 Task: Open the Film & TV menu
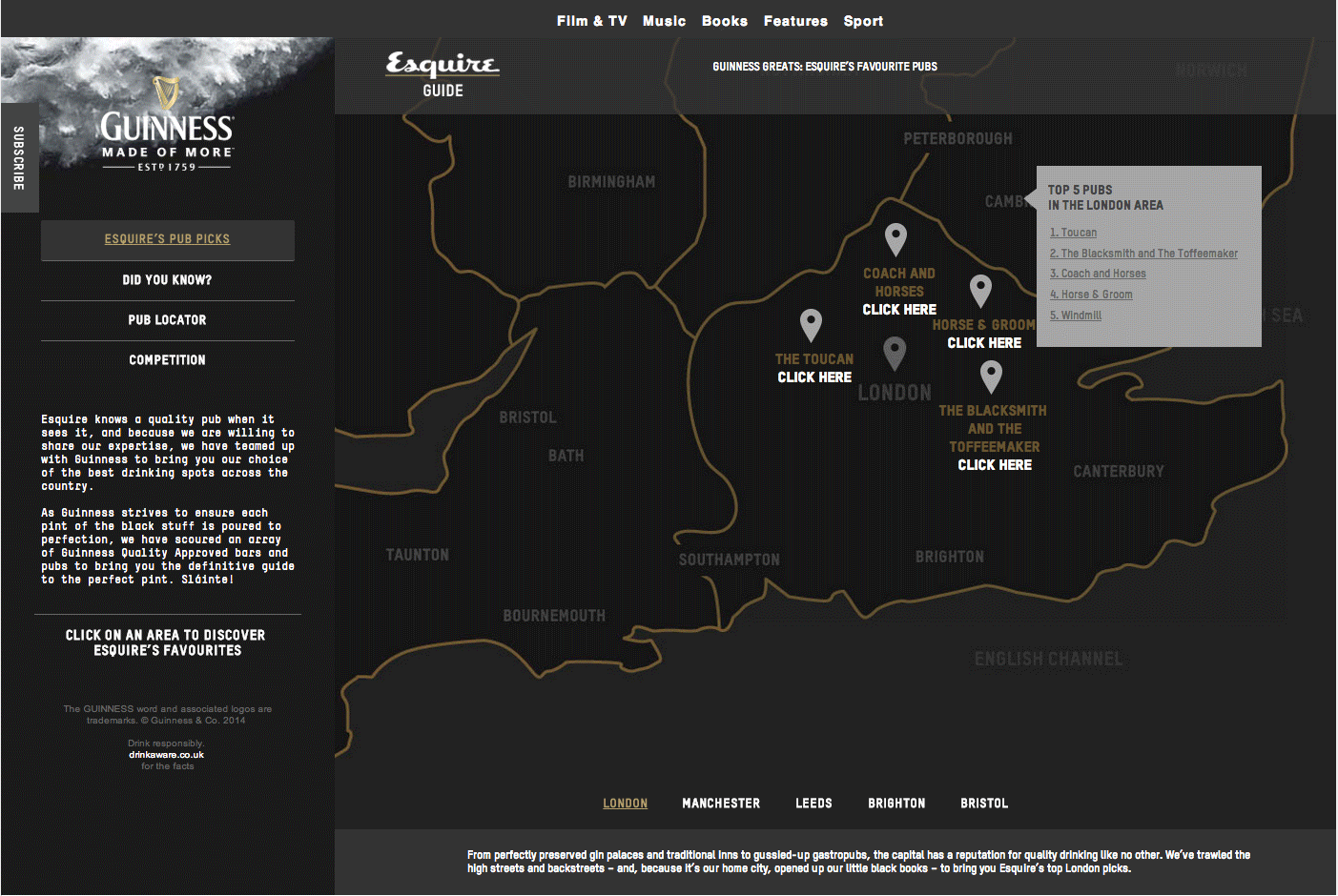point(591,21)
